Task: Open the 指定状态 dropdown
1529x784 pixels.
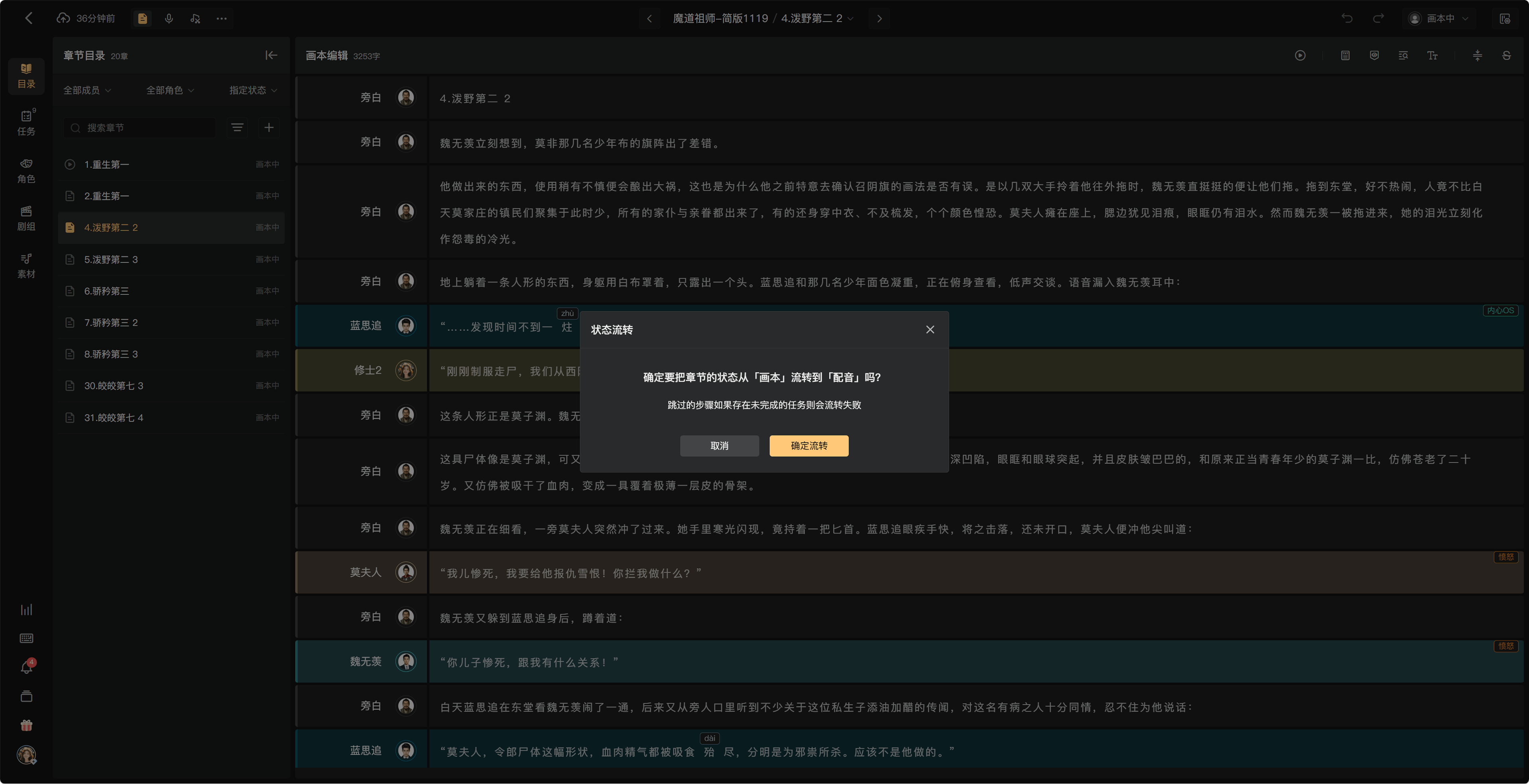Action: [254, 90]
